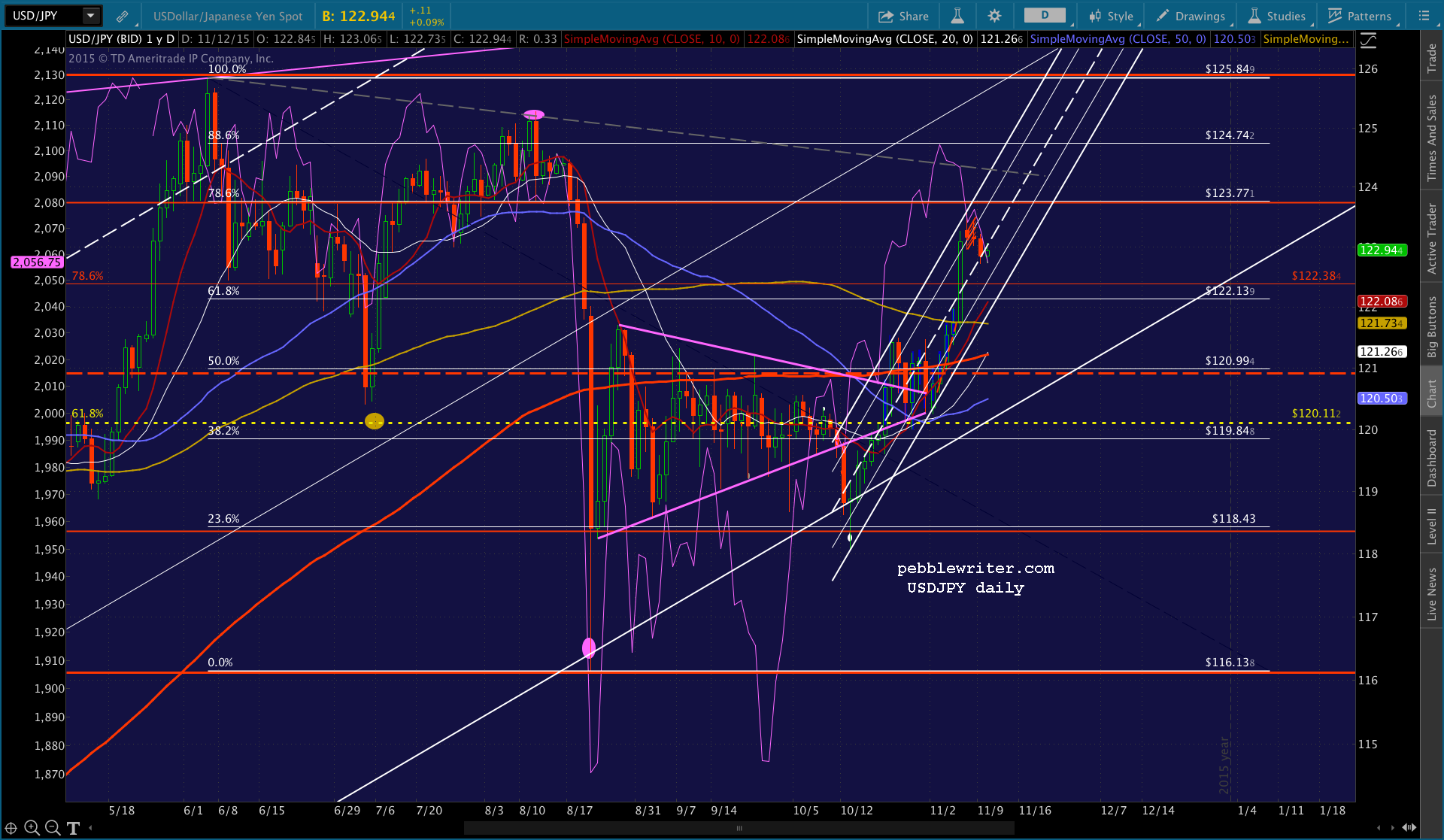Screen dimensions: 1444x840
Task: Open the flask icon next to Share
Action: point(957,16)
